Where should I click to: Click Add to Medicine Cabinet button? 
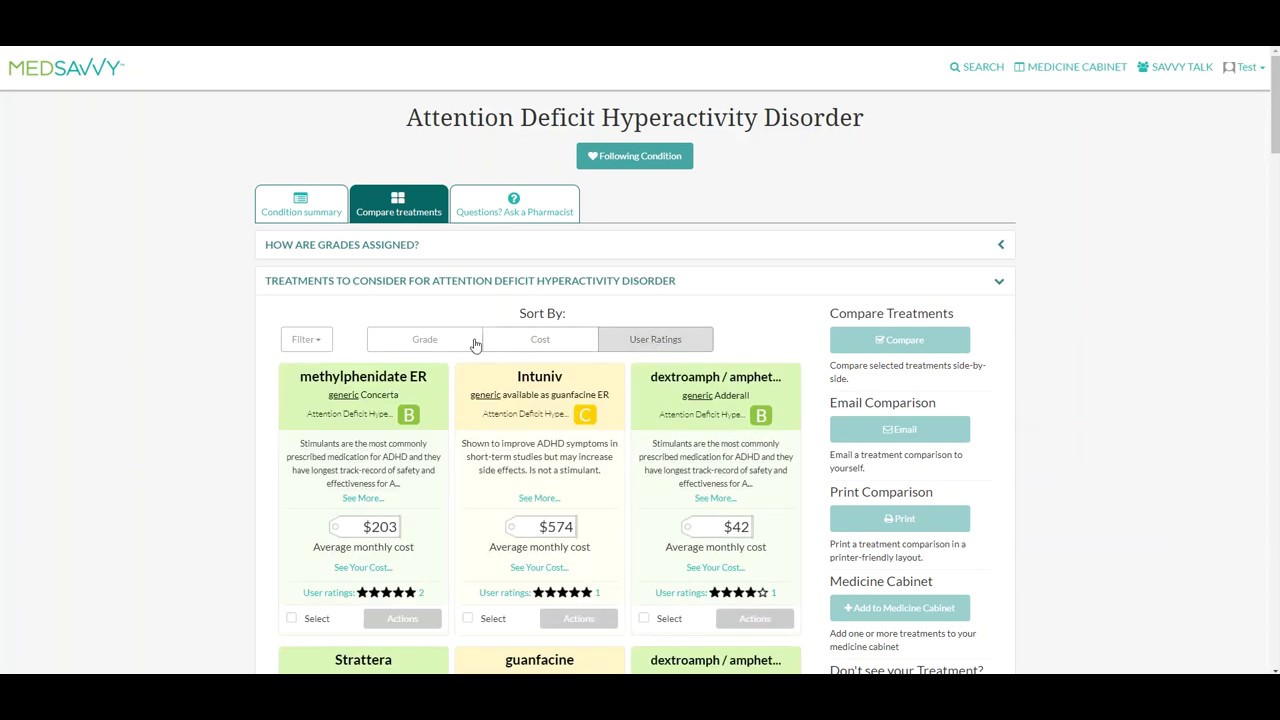tap(899, 608)
